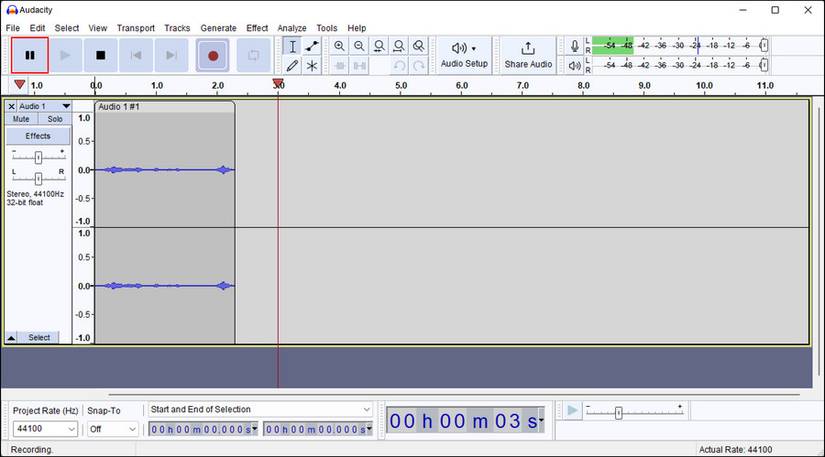
Task: Click the recording position marker on the ruler
Action: tap(278, 84)
